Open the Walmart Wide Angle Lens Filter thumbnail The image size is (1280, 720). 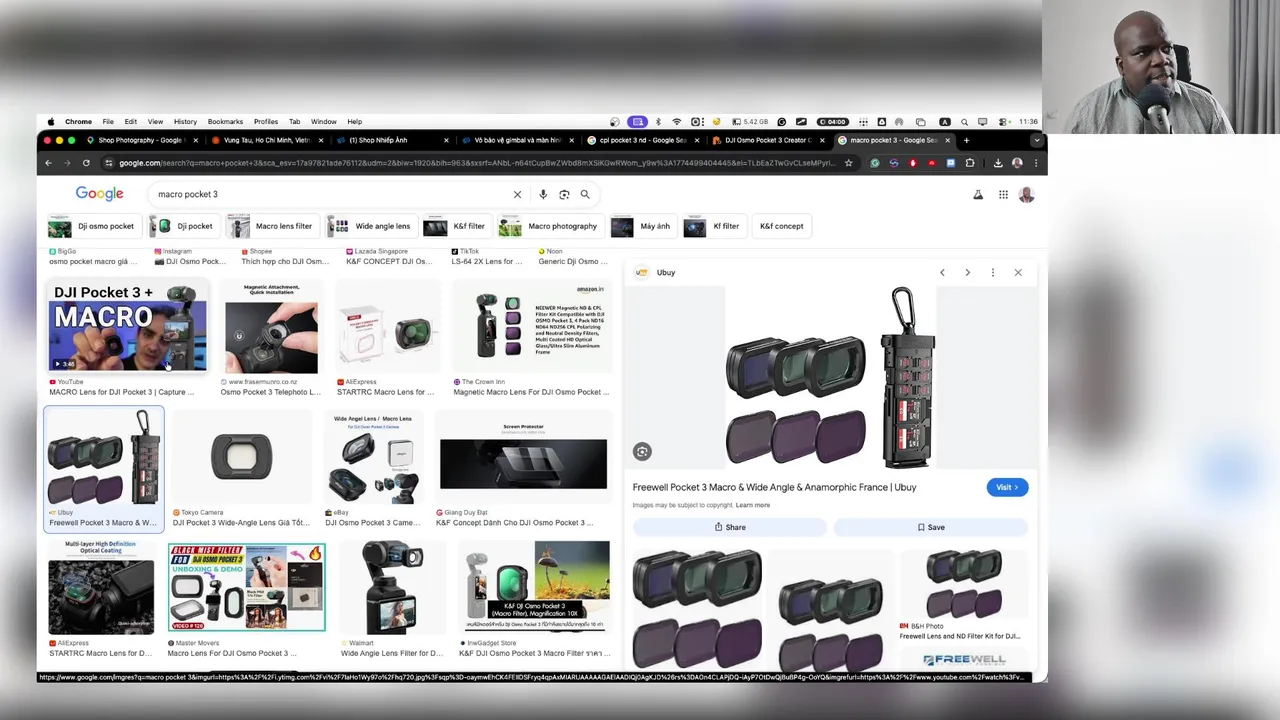(x=392, y=588)
